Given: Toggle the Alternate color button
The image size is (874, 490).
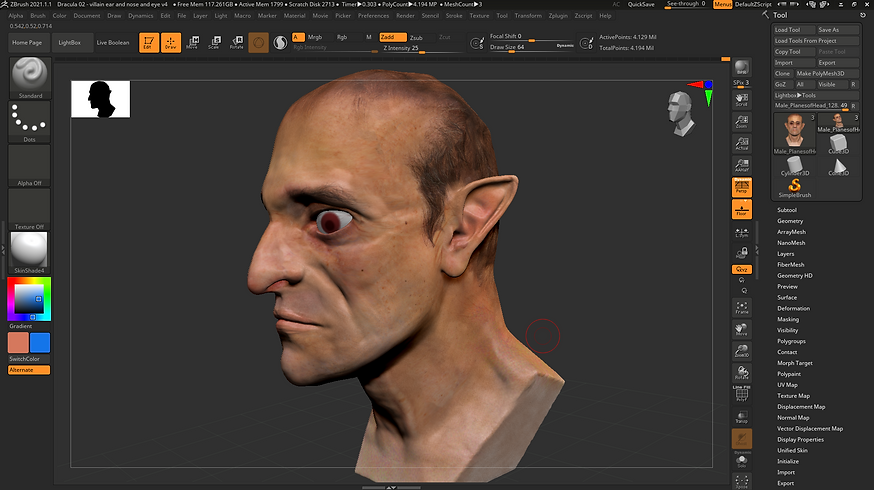Looking at the screenshot, I should [x=29, y=370].
